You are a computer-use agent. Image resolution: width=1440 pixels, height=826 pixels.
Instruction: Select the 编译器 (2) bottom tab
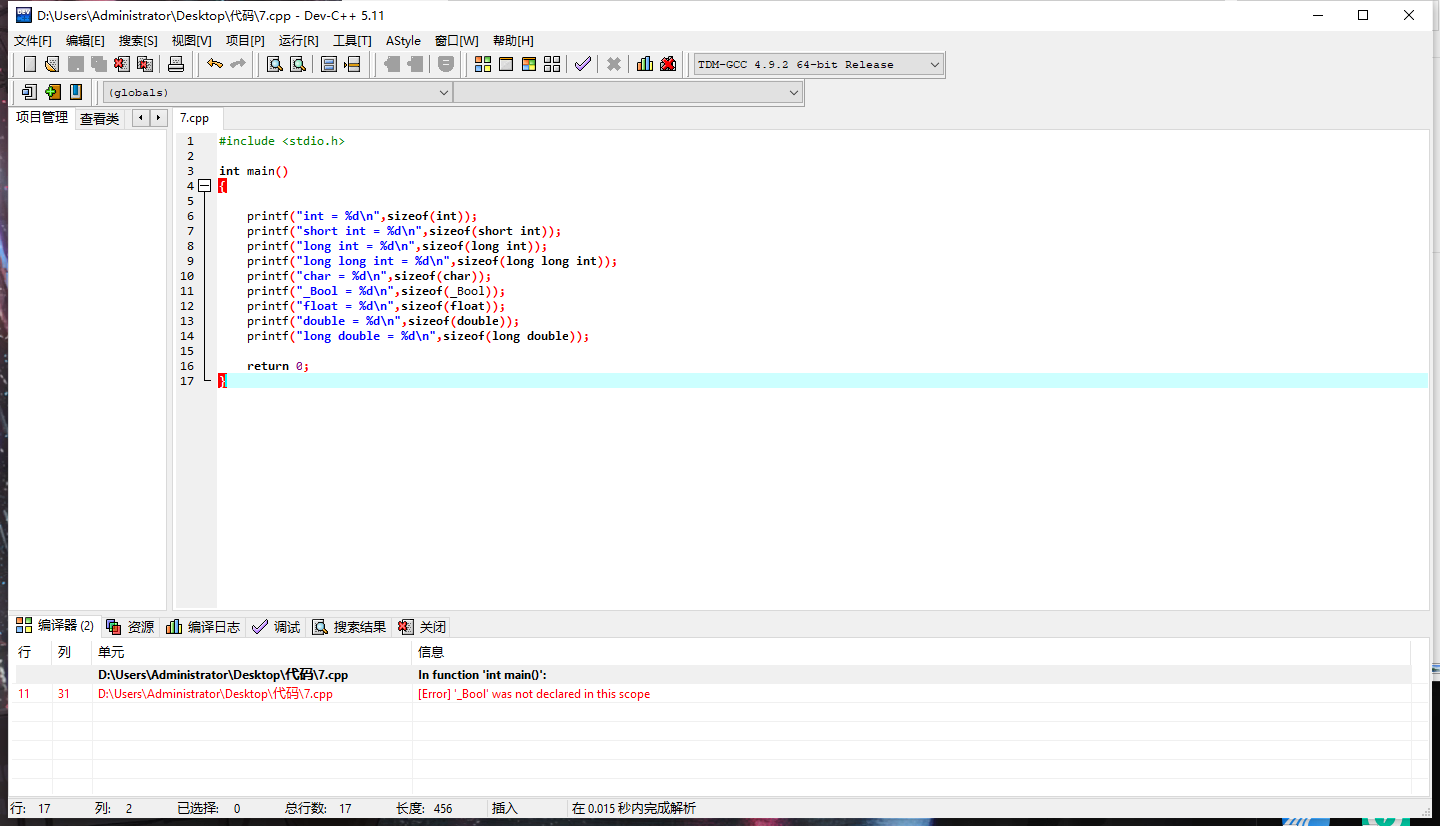pos(55,626)
